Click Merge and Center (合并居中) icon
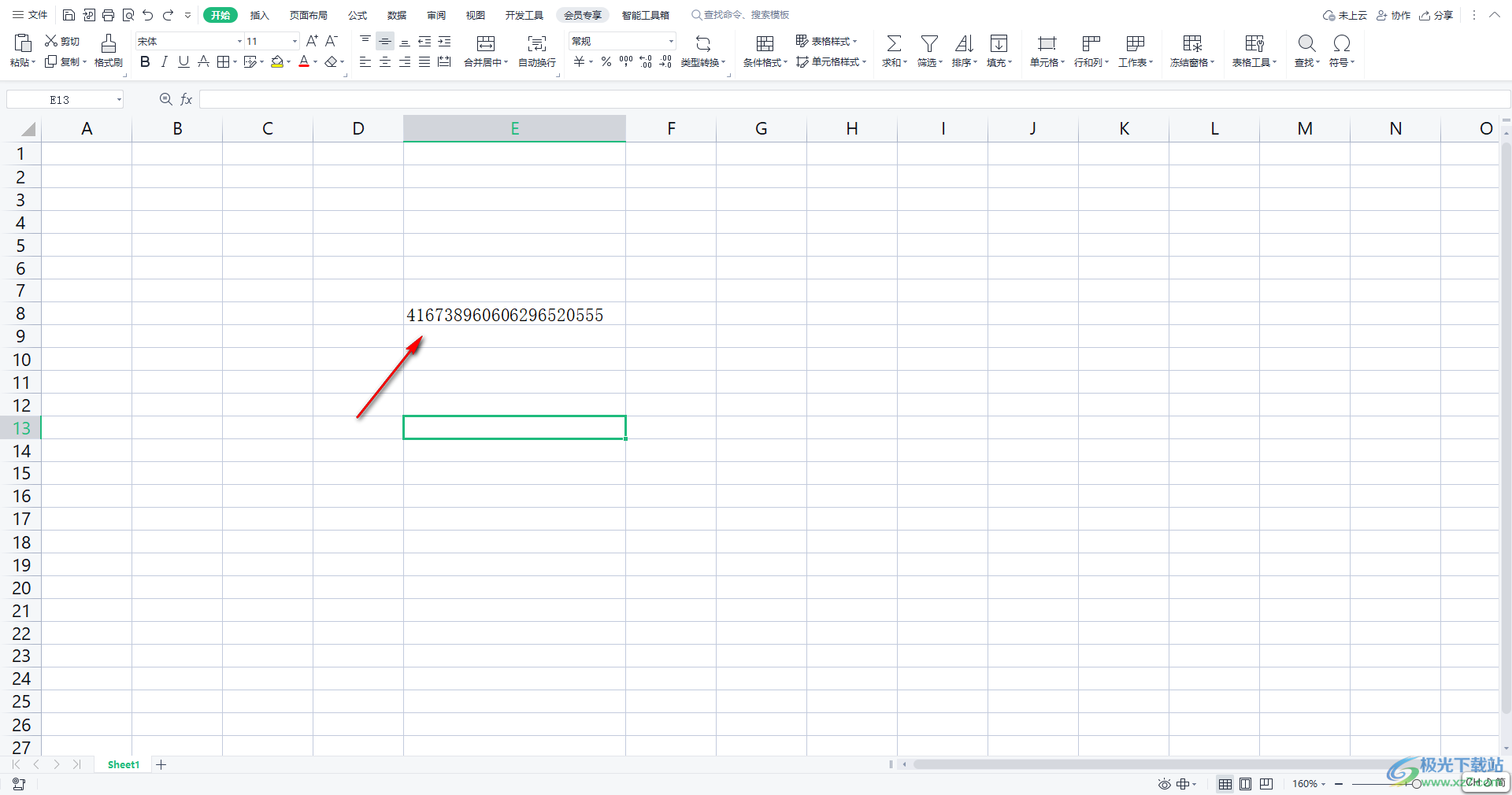Viewport: 1512px width, 795px height. 486,43
